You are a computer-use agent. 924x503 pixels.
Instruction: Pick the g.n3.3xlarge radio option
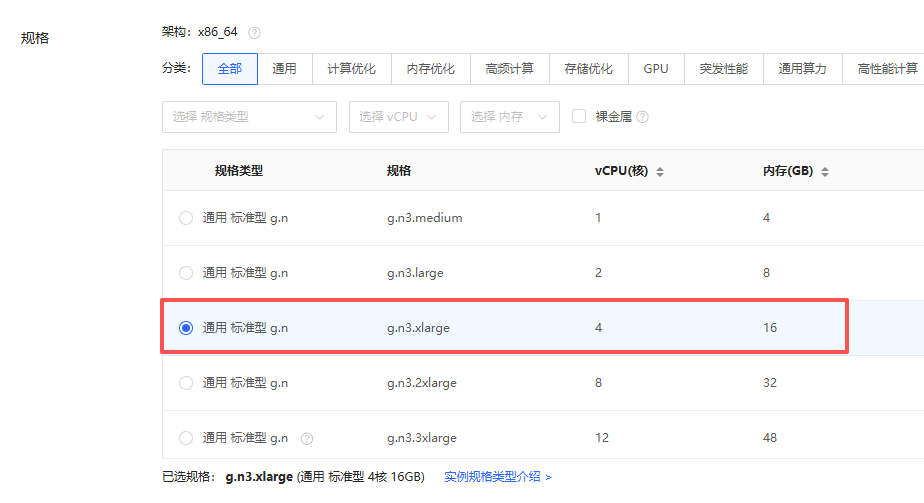pos(186,438)
